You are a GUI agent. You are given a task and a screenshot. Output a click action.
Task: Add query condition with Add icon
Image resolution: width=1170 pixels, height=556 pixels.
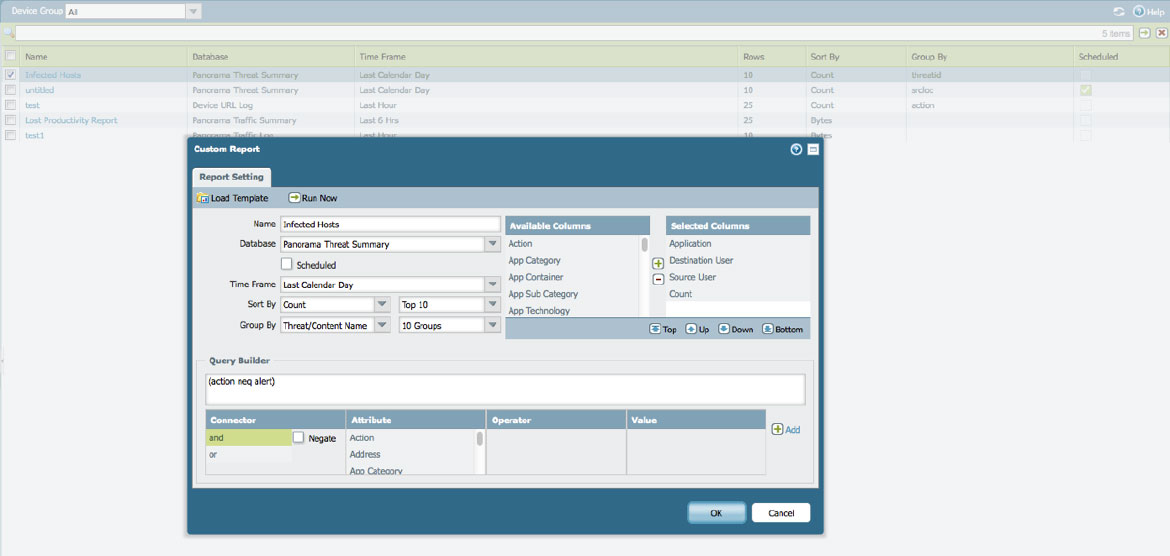point(778,429)
